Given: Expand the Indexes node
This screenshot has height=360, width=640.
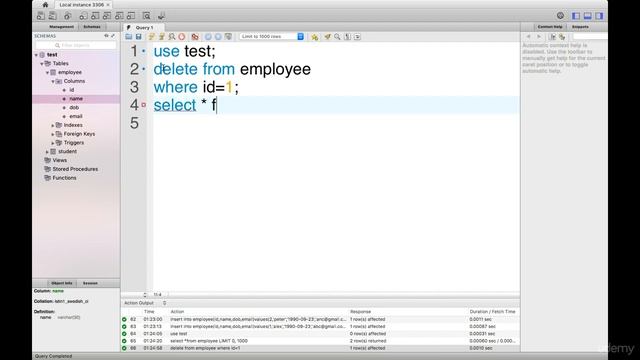Looking at the screenshot, I should pyautogui.click(x=53, y=125).
